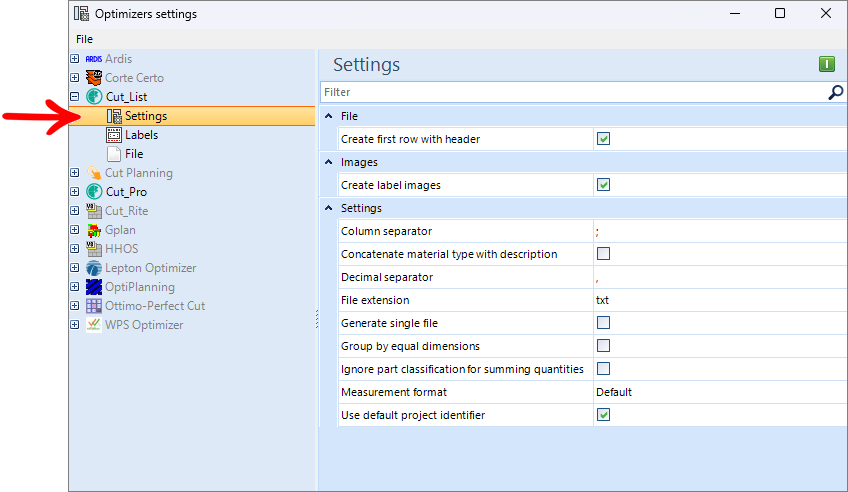
Task: Click the 'Cut_Pro' tree label
Action: 127,192
